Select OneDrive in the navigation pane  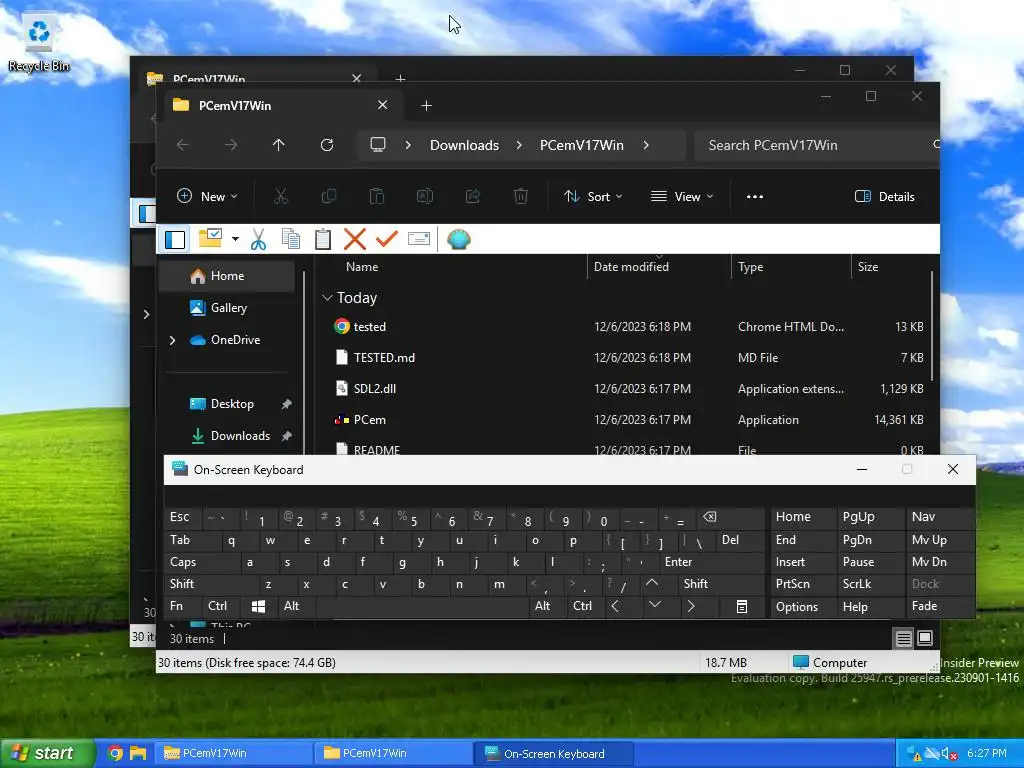[227, 340]
